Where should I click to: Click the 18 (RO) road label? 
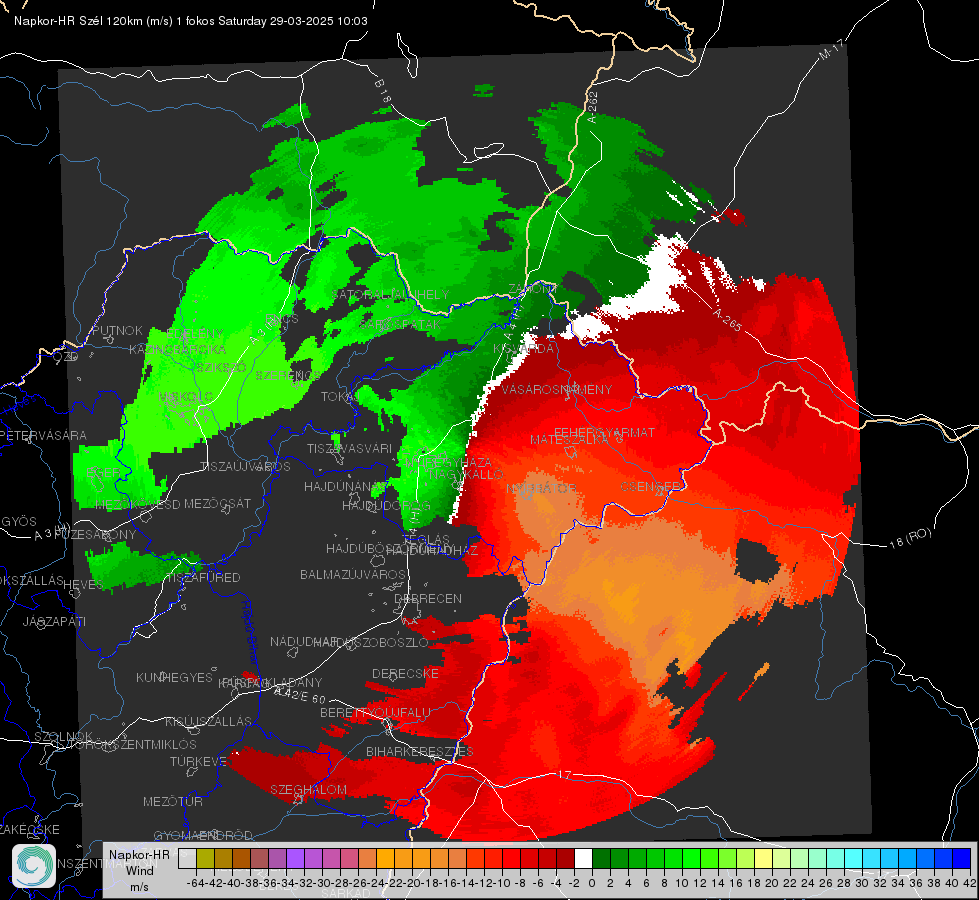point(910,538)
